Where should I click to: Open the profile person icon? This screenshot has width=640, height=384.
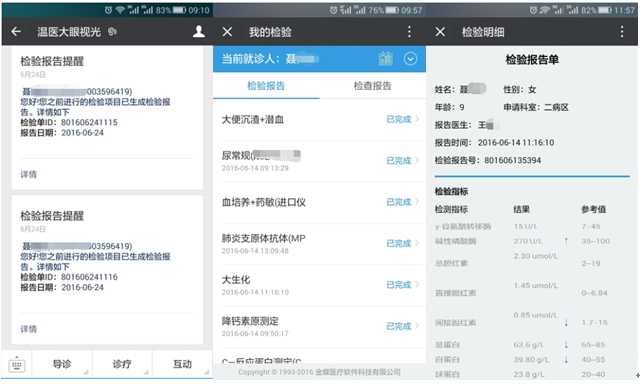pyautogui.click(x=199, y=31)
